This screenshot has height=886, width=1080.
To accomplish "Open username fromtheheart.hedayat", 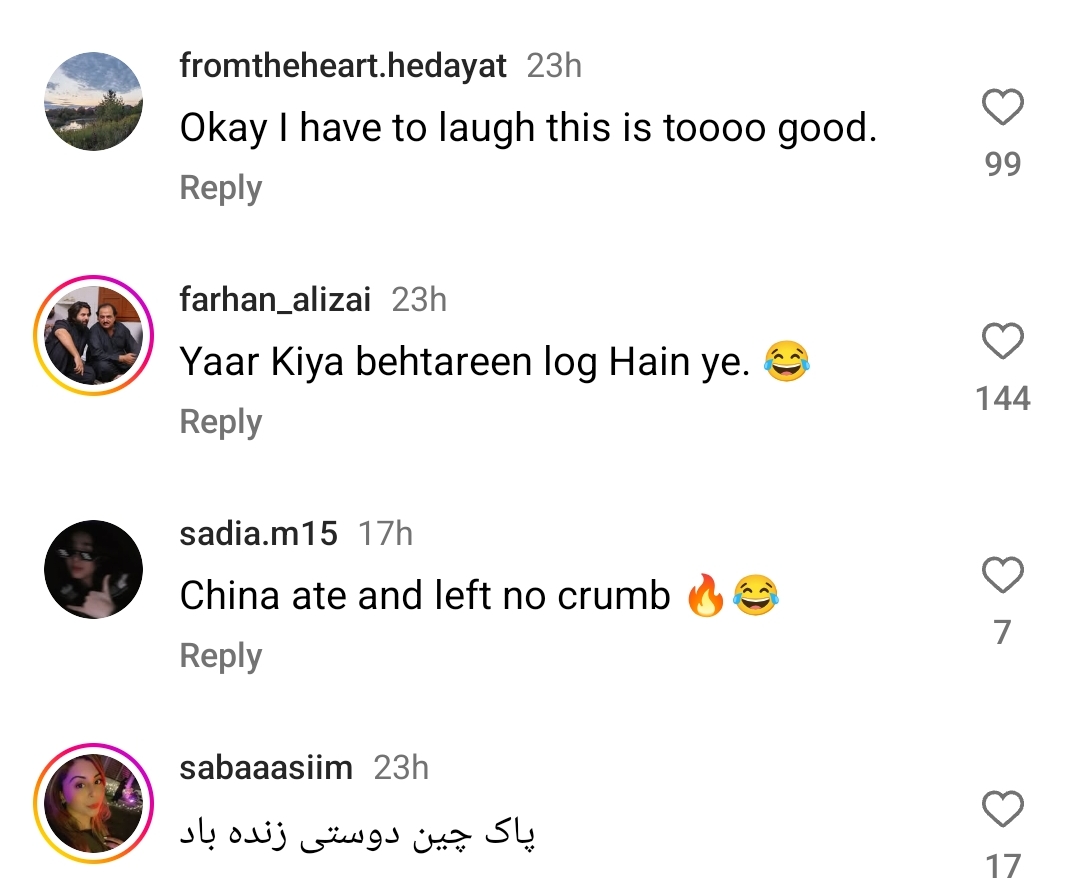I will (343, 66).
